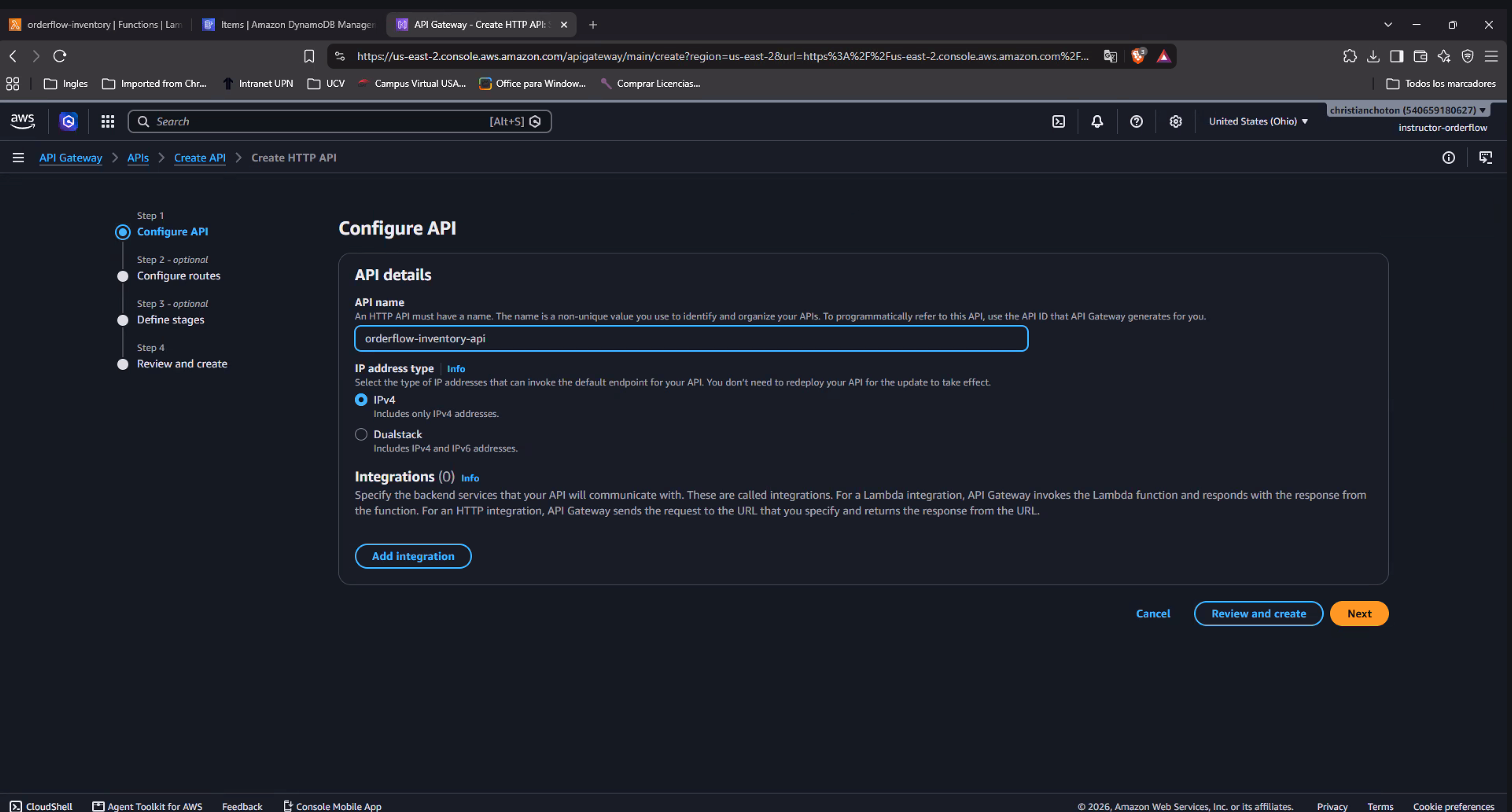Open the APIs breadcrumb link

click(x=138, y=157)
